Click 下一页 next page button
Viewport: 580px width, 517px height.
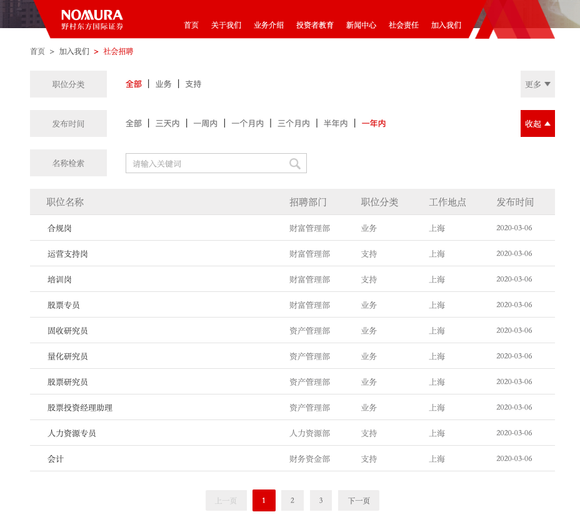[x=358, y=500]
